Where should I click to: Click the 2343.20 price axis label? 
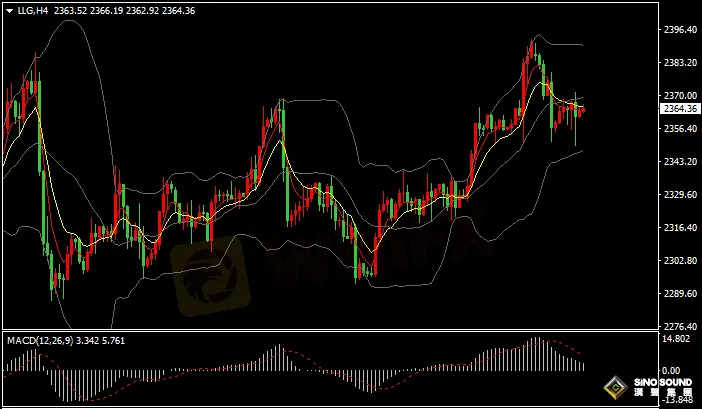pos(681,161)
